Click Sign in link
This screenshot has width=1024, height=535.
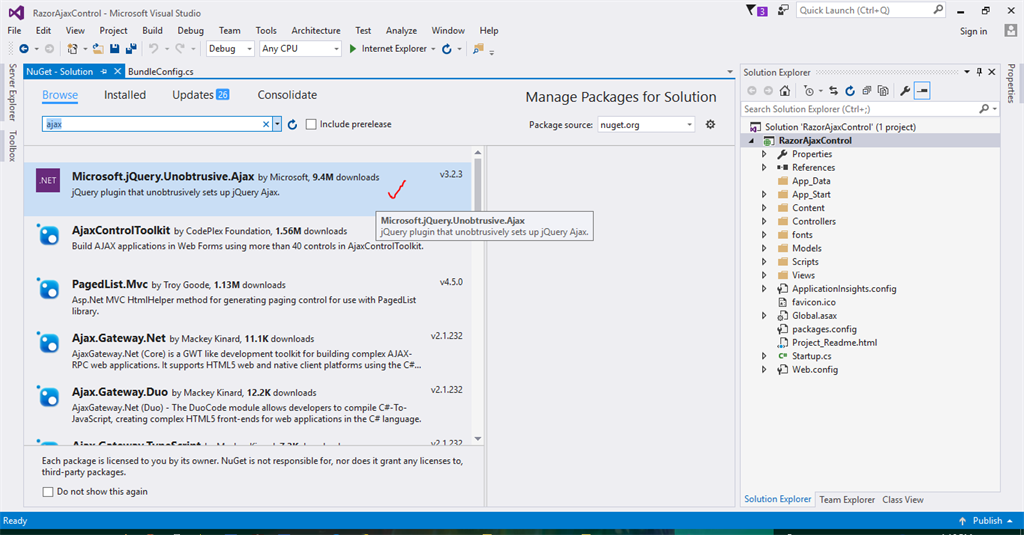[x=973, y=31]
